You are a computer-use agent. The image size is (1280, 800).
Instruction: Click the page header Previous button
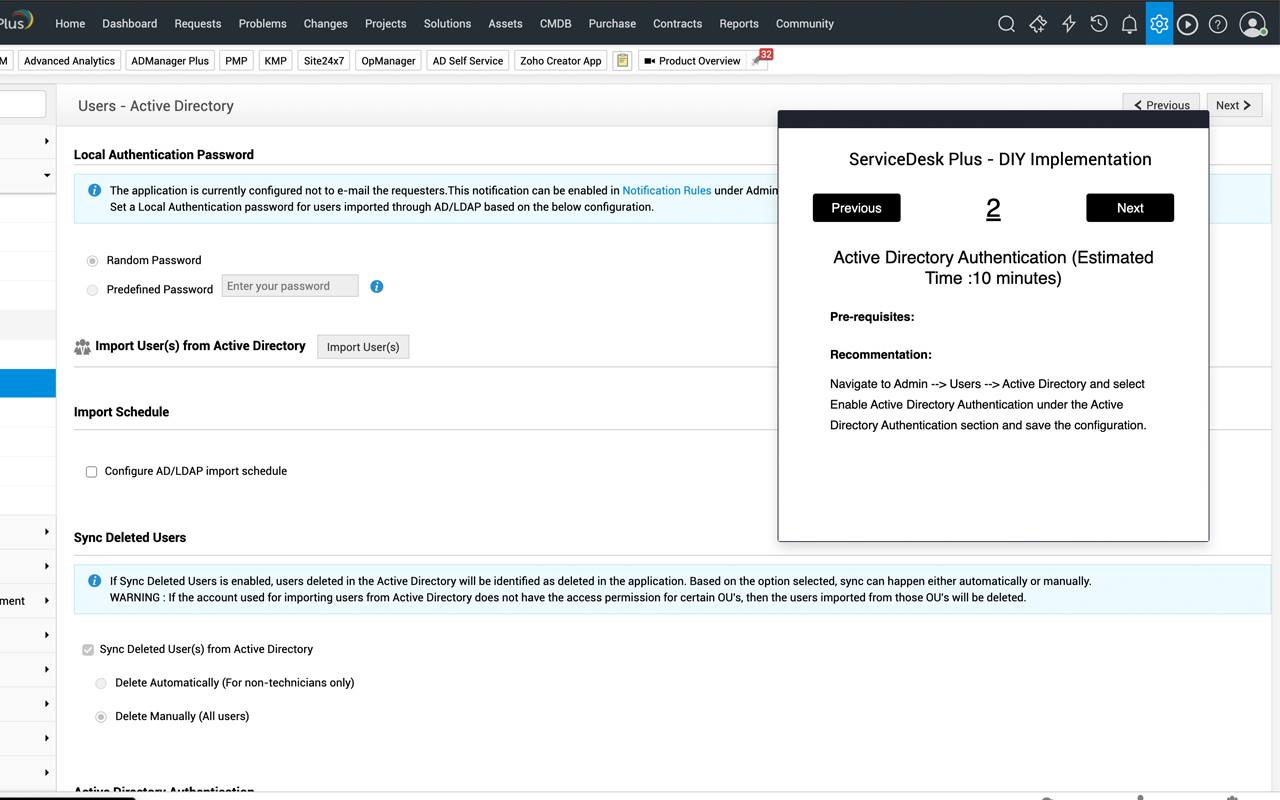1161,105
